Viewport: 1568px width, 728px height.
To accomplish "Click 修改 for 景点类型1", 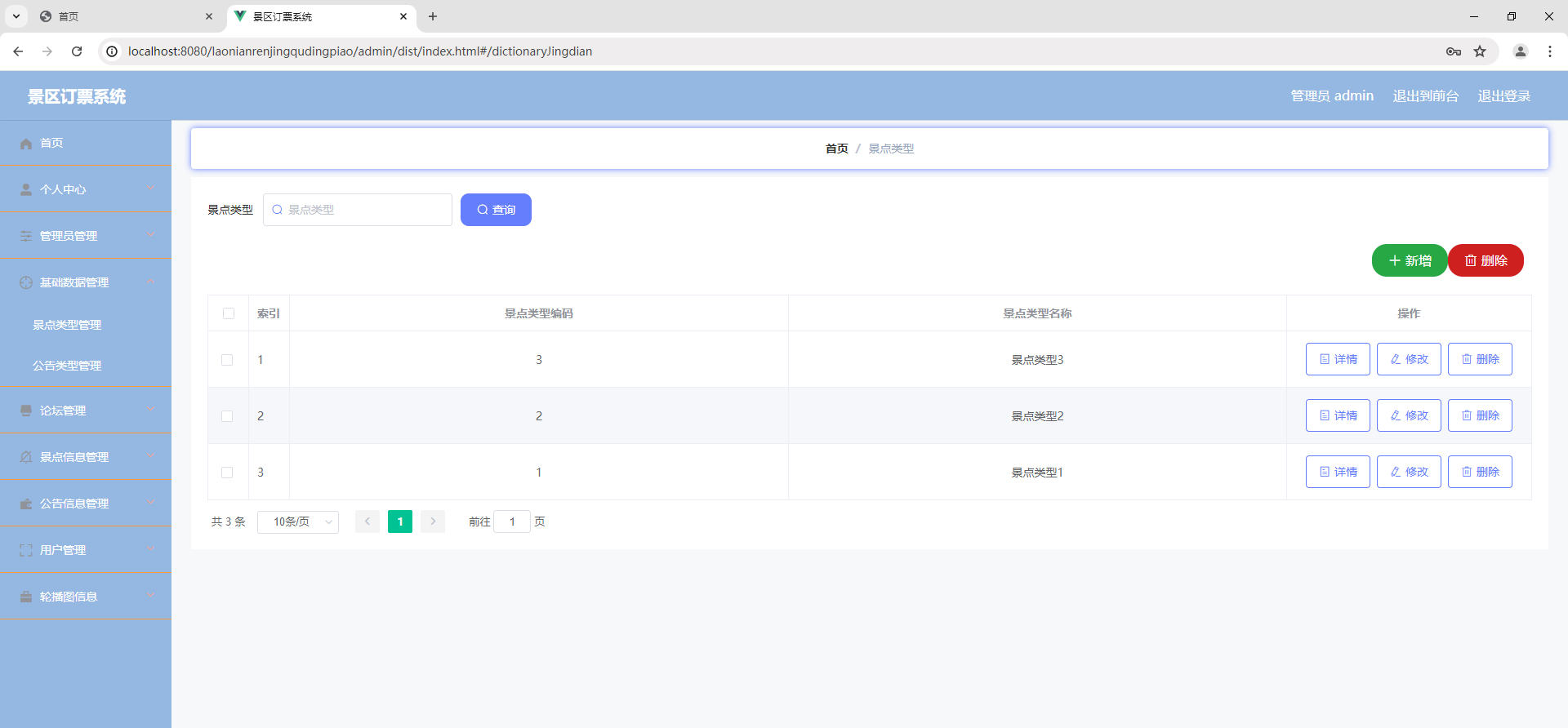I will (1409, 472).
